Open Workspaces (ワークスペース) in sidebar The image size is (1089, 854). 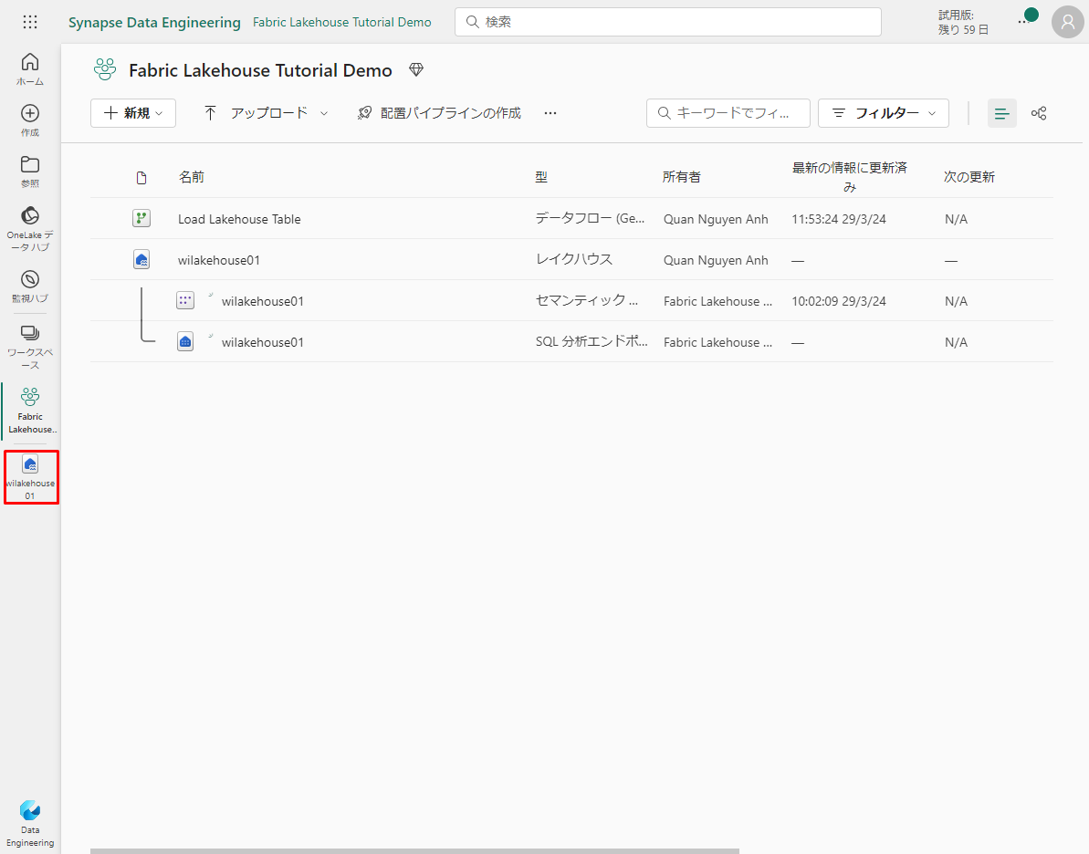30,347
